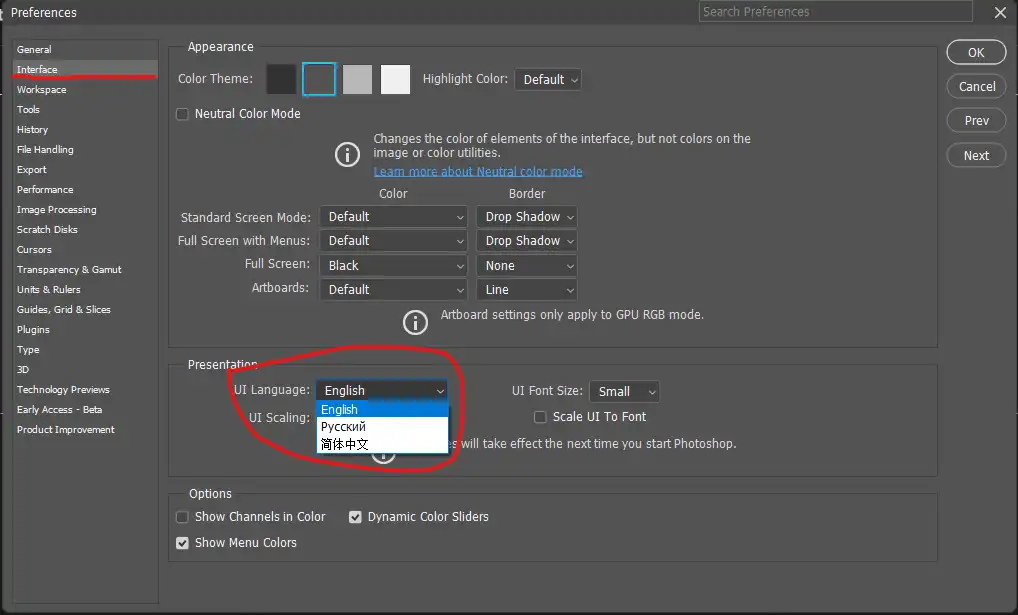Open Standard Screen Mode border Drop Shadow dropdown
Viewport: 1018px width, 615px height.
528,217
